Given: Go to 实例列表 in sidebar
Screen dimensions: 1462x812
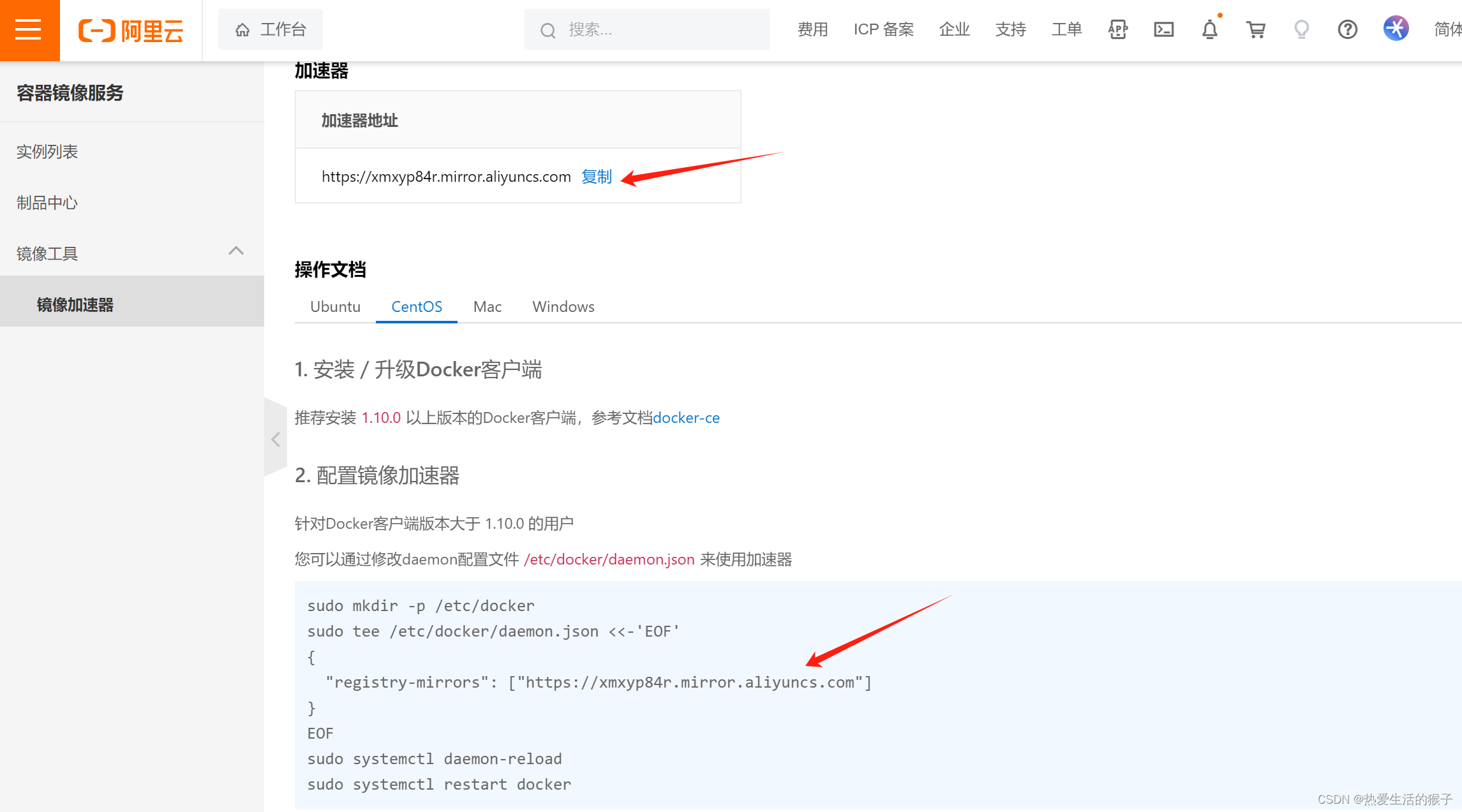Looking at the screenshot, I should 47,152.
